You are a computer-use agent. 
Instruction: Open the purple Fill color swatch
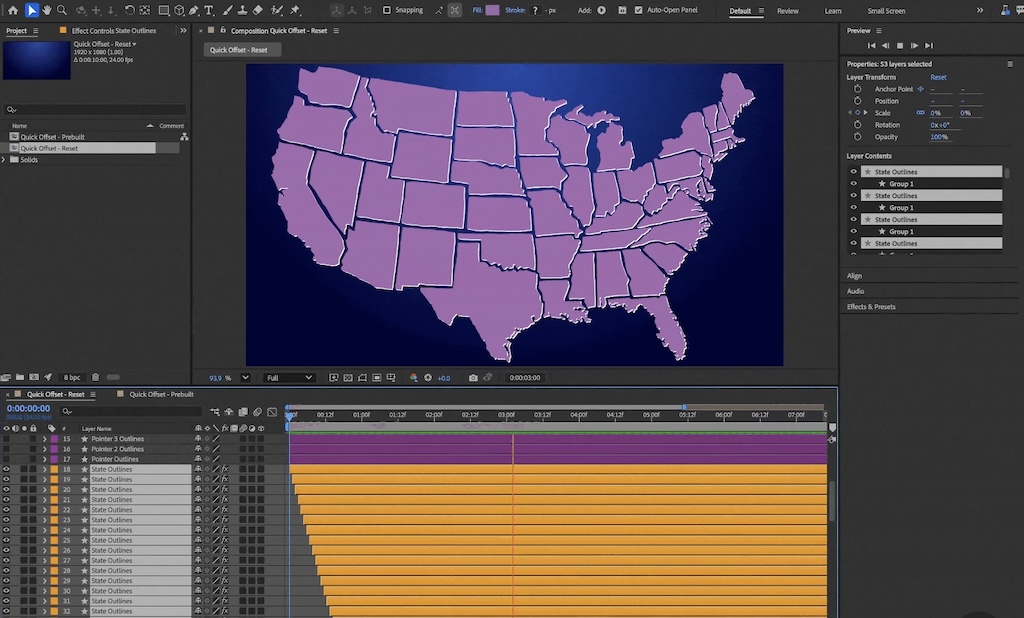coord(492,10)
